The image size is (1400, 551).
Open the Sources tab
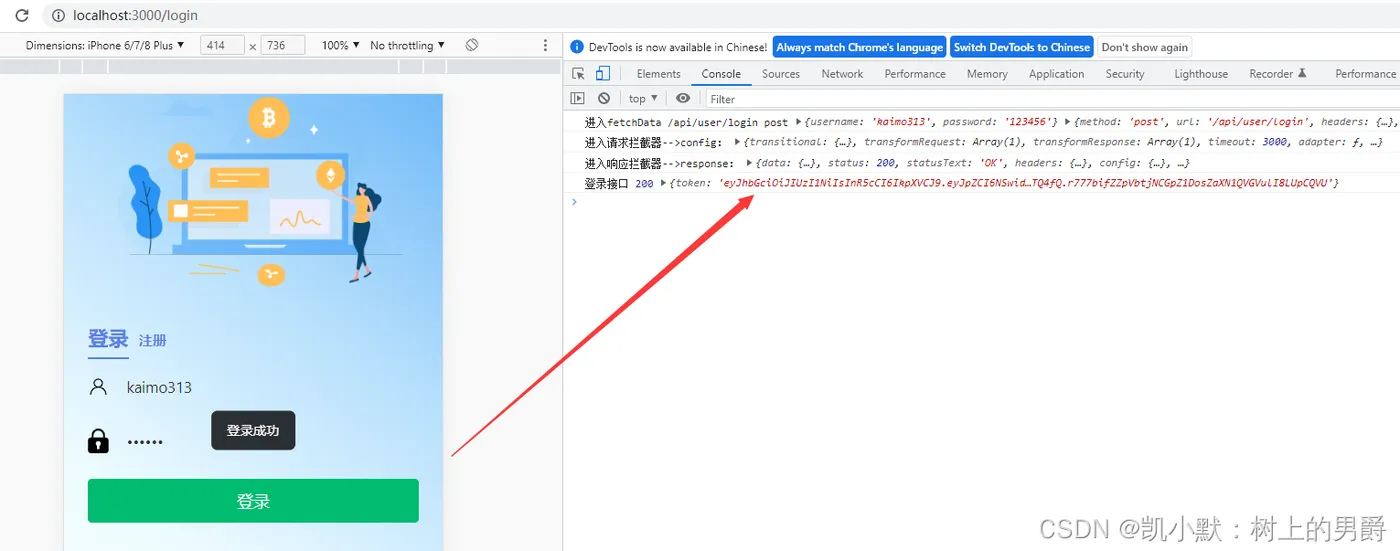click(x=781, y=74)
